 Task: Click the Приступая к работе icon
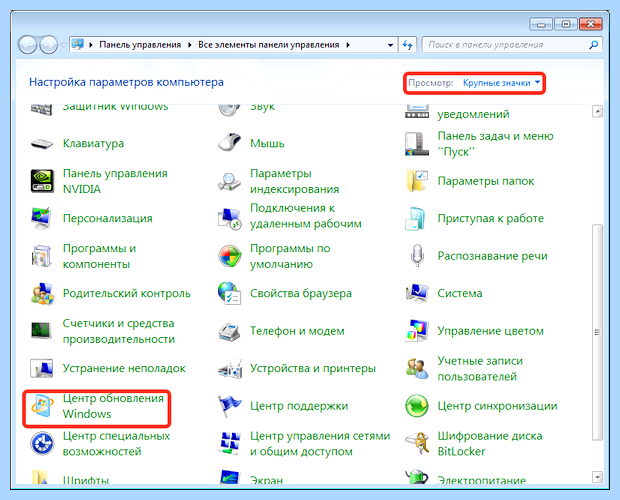click(x=416, y=218)
